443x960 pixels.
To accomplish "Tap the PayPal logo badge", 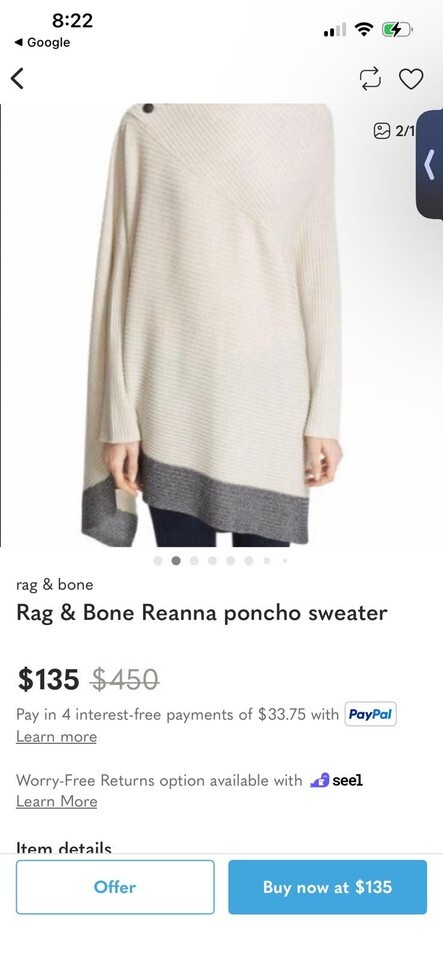I will point(370,714).
